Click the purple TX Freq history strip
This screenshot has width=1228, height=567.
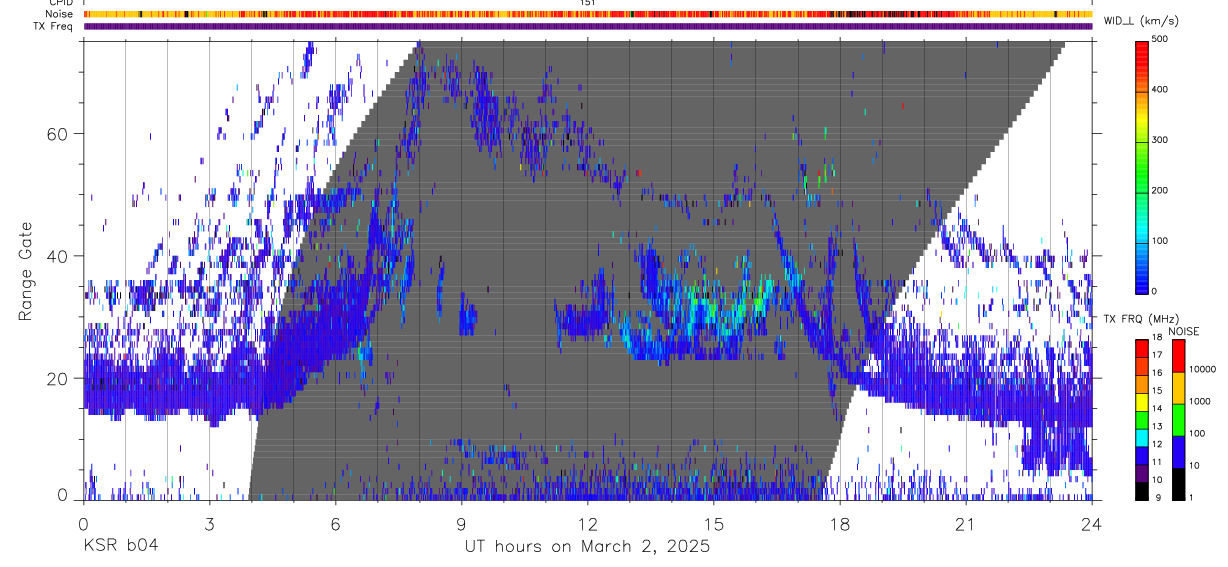tap(588, 26)
